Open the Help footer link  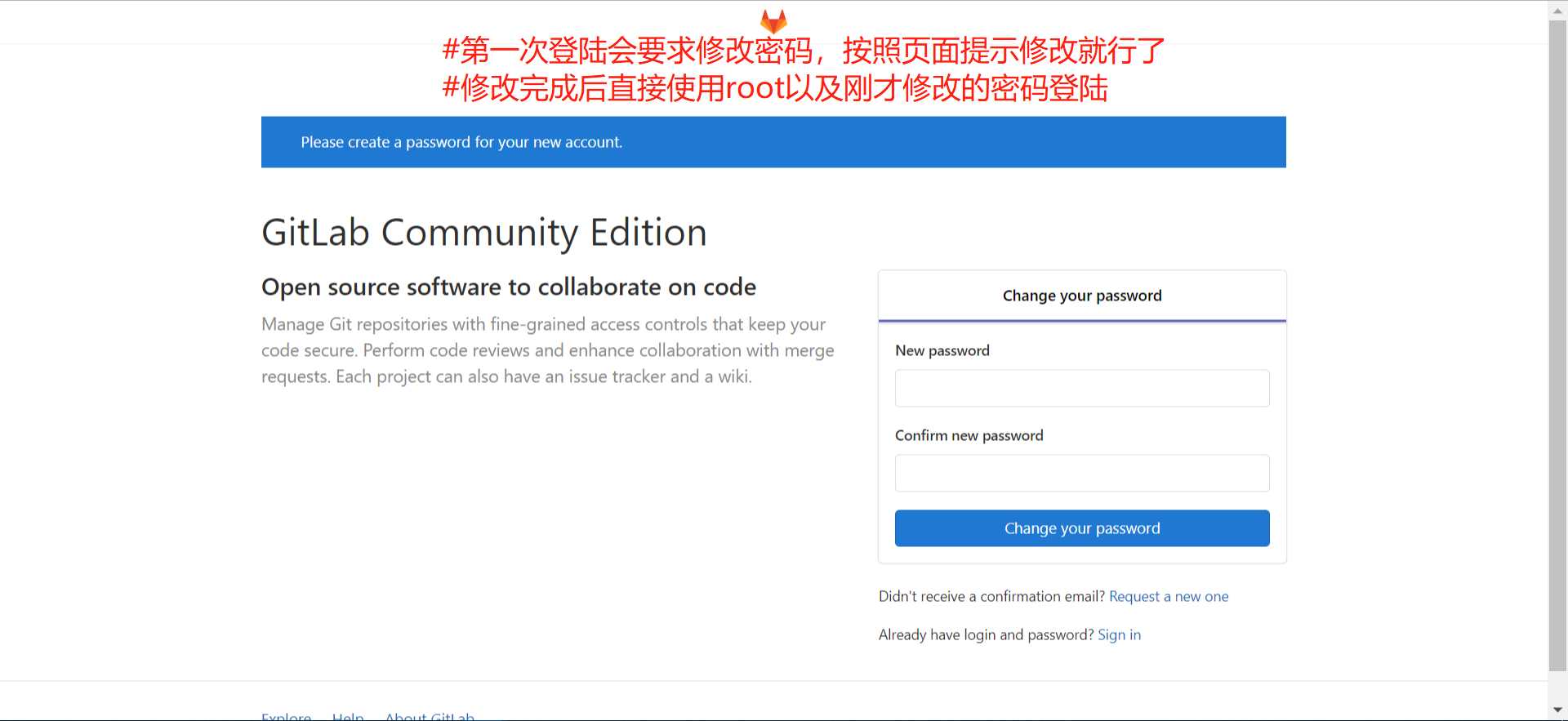tap(348, 716)
